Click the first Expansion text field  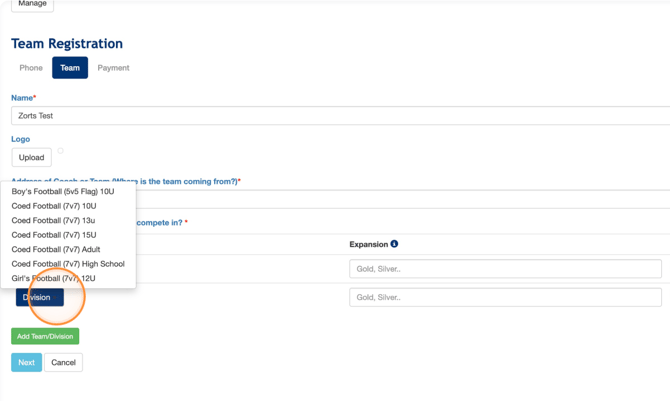click(x=505, y=269)
